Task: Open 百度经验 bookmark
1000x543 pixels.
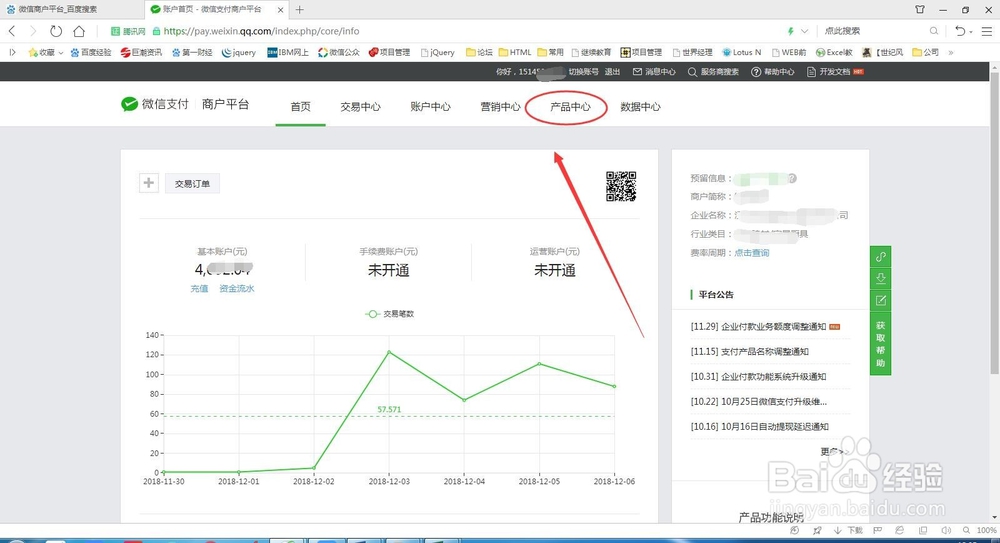Action: tap(91, 52)
